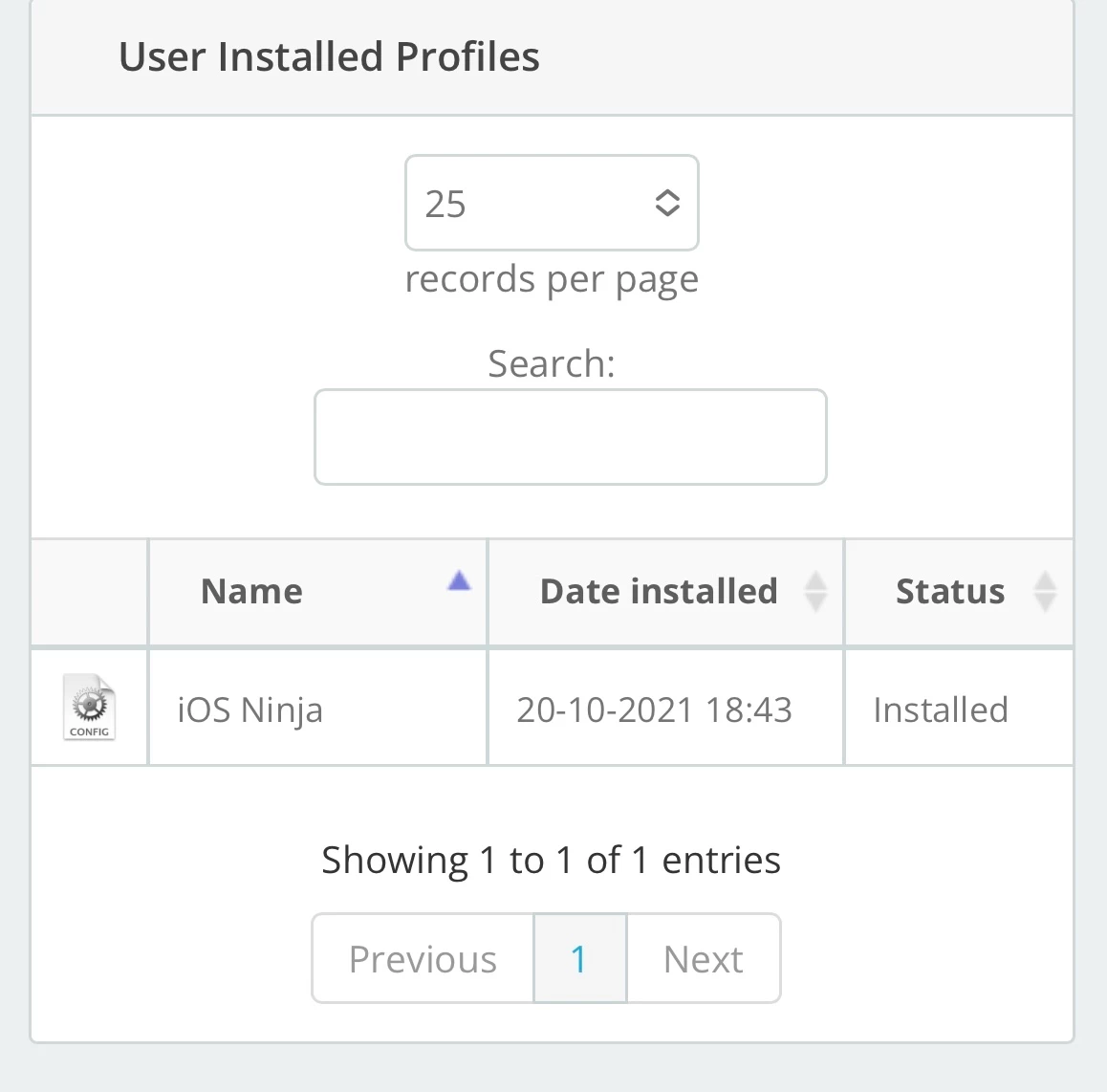Click the Showing 1 to 1 of 1 entries text
Screen dimensions: 1107x1092
551,860
